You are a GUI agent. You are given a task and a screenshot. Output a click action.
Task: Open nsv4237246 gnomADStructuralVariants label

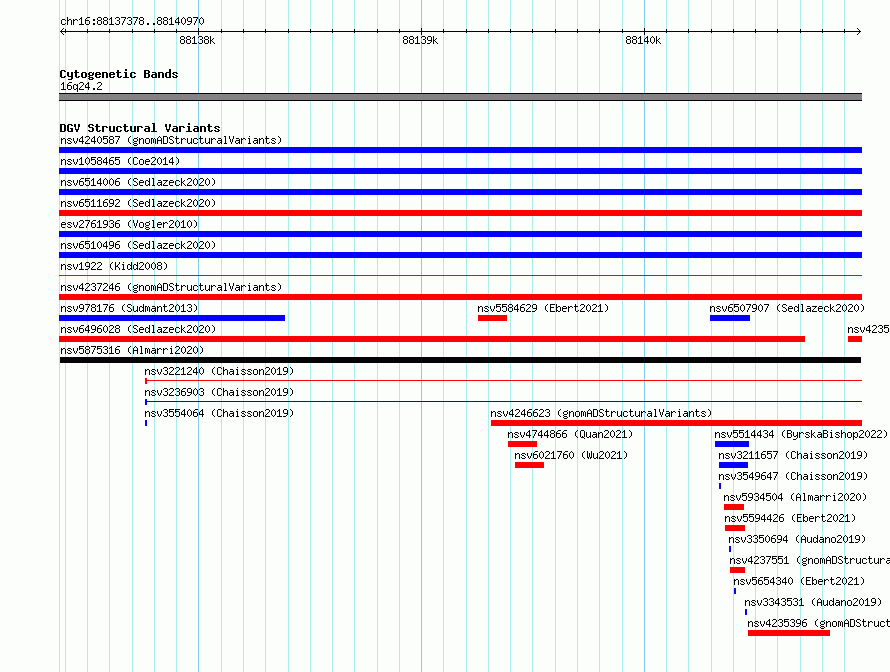coord(171,287)
